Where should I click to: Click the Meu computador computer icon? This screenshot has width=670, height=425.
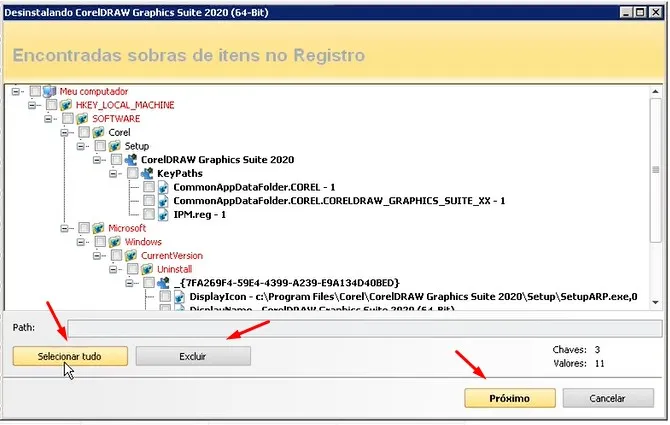click(x=50, y=91)
